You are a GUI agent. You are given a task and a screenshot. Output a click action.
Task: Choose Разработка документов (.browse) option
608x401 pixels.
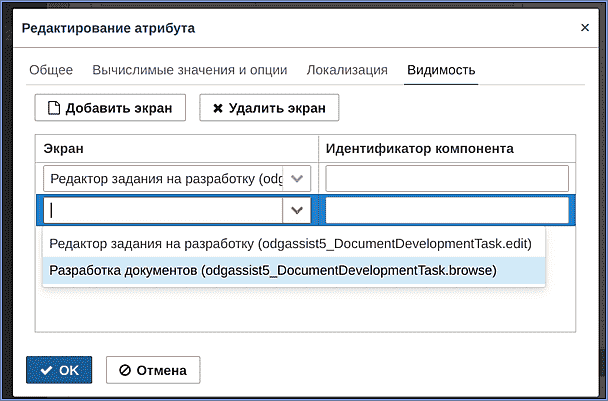(x=294, y=270)
